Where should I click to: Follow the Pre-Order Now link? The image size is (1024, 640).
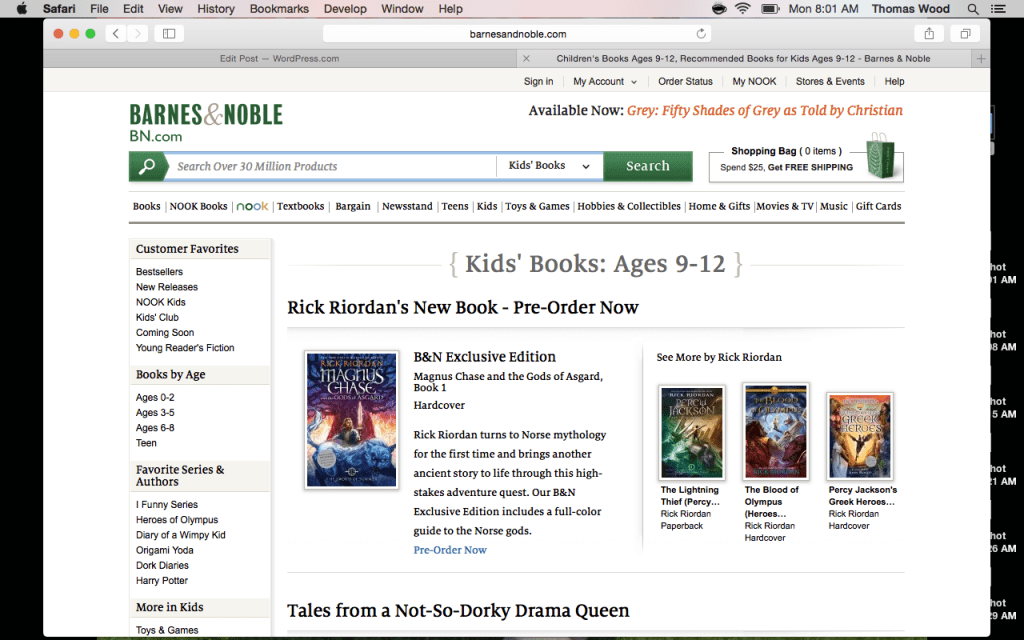pyautogui.click(x=450, y=550)
